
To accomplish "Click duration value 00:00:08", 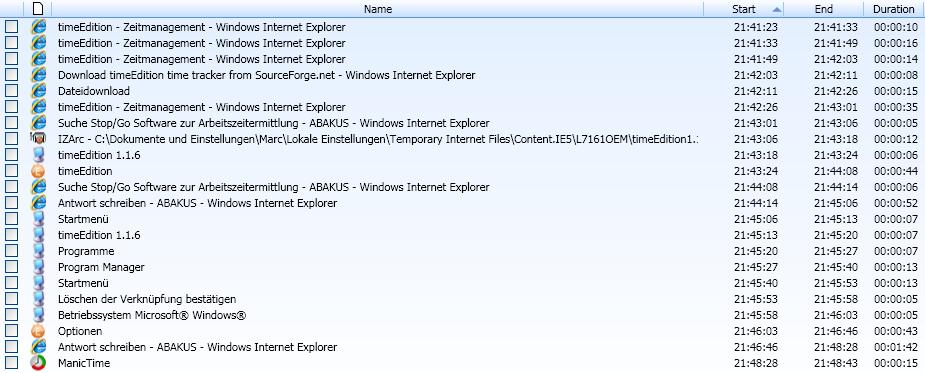I will [896, 75].
